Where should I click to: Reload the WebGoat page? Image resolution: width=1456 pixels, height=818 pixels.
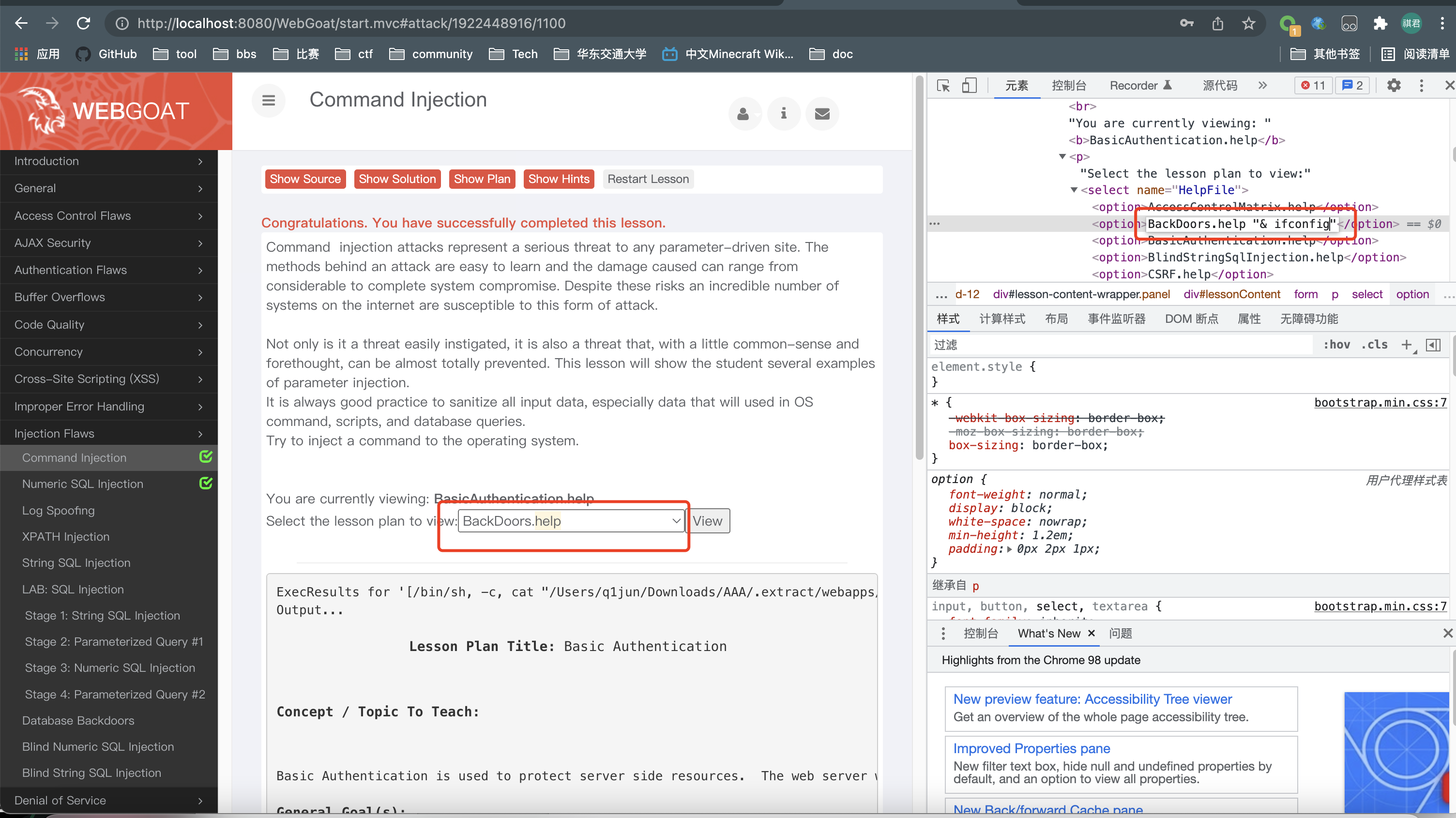pos(84,23)
